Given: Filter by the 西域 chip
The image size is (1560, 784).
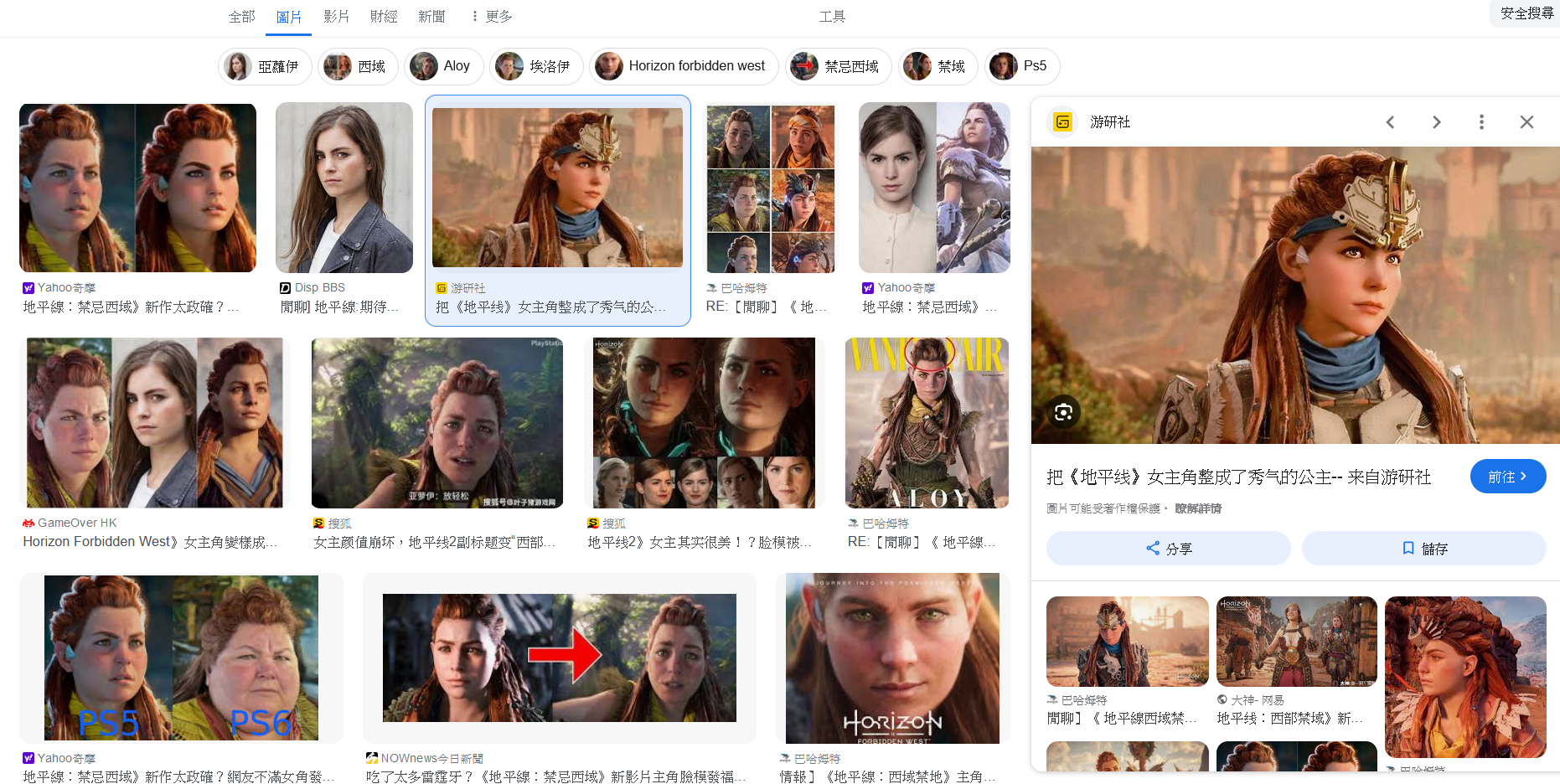Looking at the screenshot, I should pyautogui.click(x=358, y=66).
